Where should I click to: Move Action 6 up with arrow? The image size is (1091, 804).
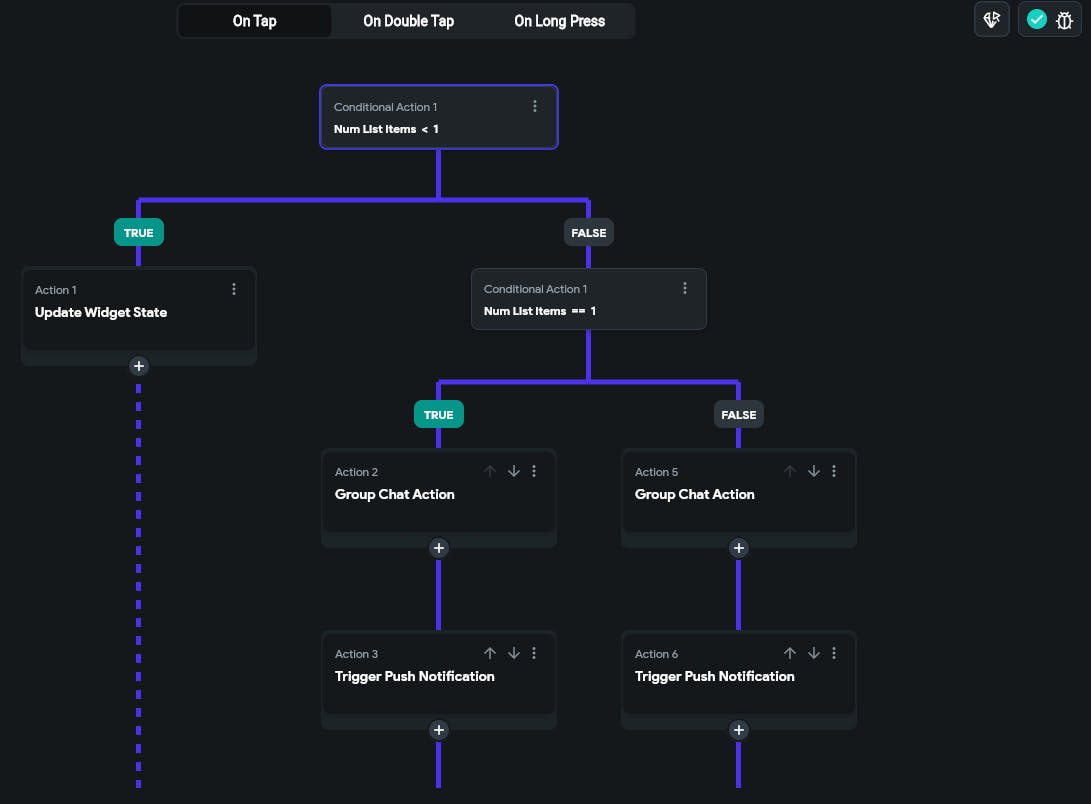click(x=790, y=653)
